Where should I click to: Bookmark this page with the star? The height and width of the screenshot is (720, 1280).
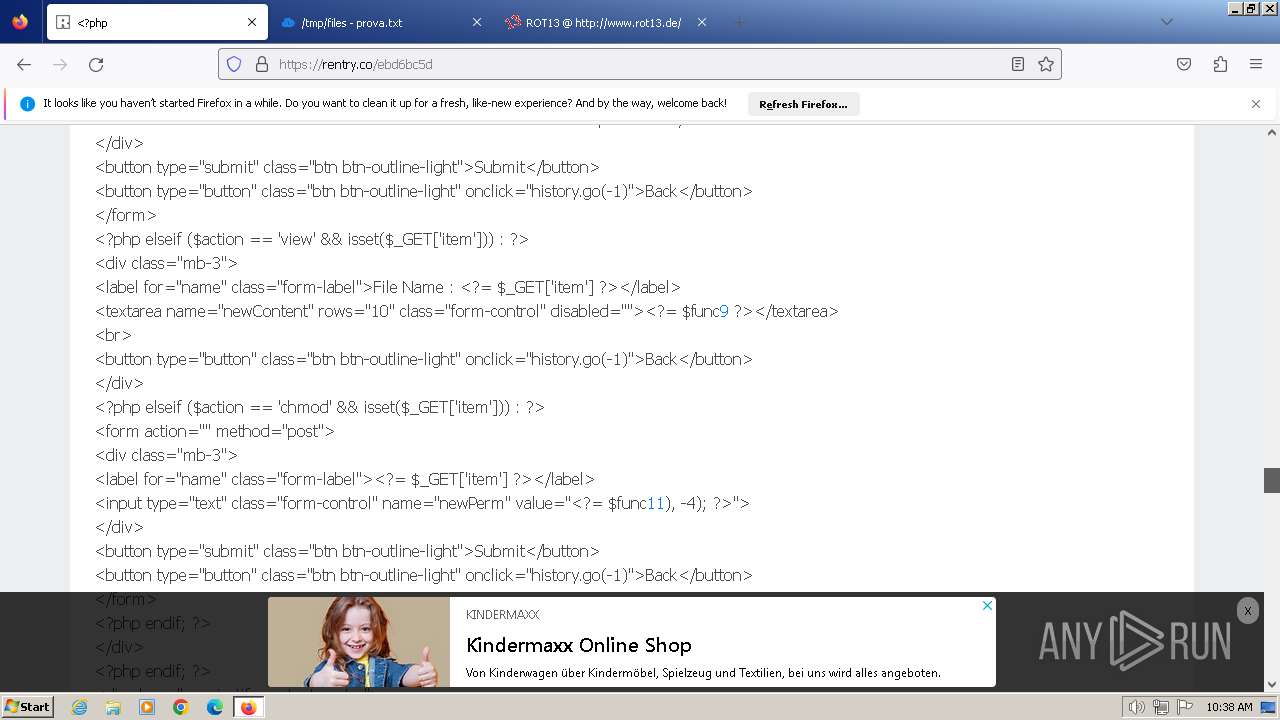(x=1046, y=64)
